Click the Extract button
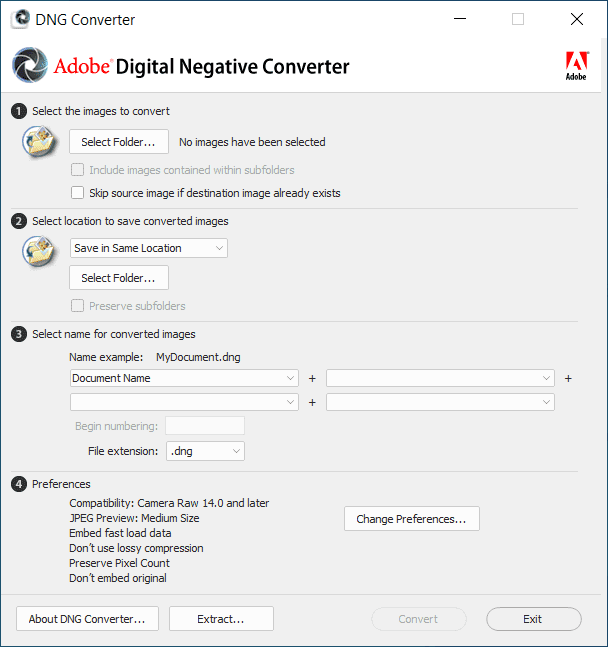The image size is (608, 647). click(221, 619)
